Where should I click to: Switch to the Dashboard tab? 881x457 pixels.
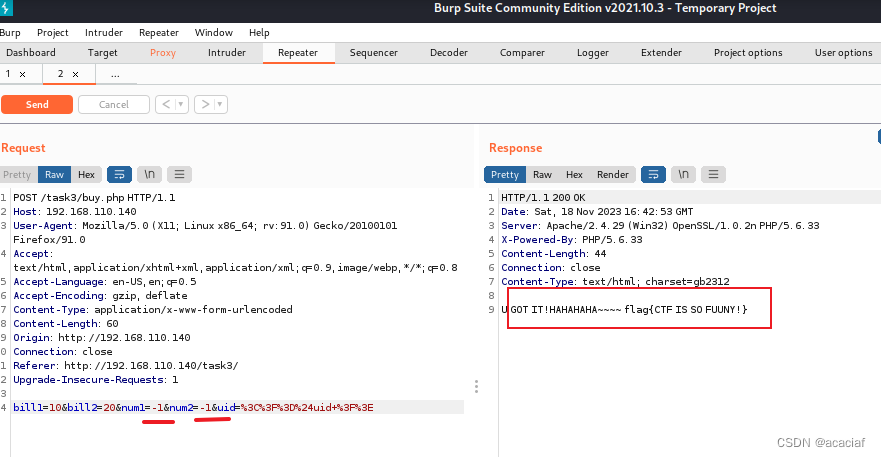pyautogui.click(x=31, y=53)
